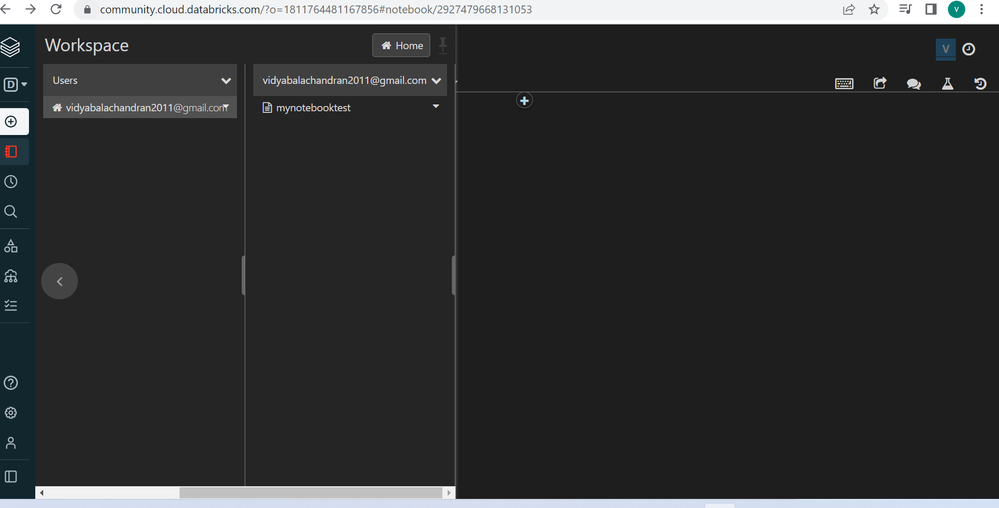
Task: Click the horizontal scrollbar in workspace panel
Action: 310,493
